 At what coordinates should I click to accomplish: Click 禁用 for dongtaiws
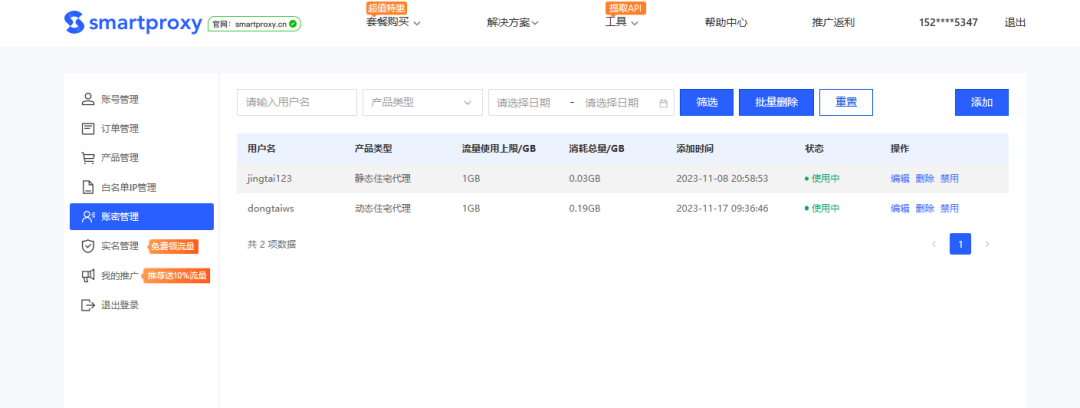coord(949,208)
